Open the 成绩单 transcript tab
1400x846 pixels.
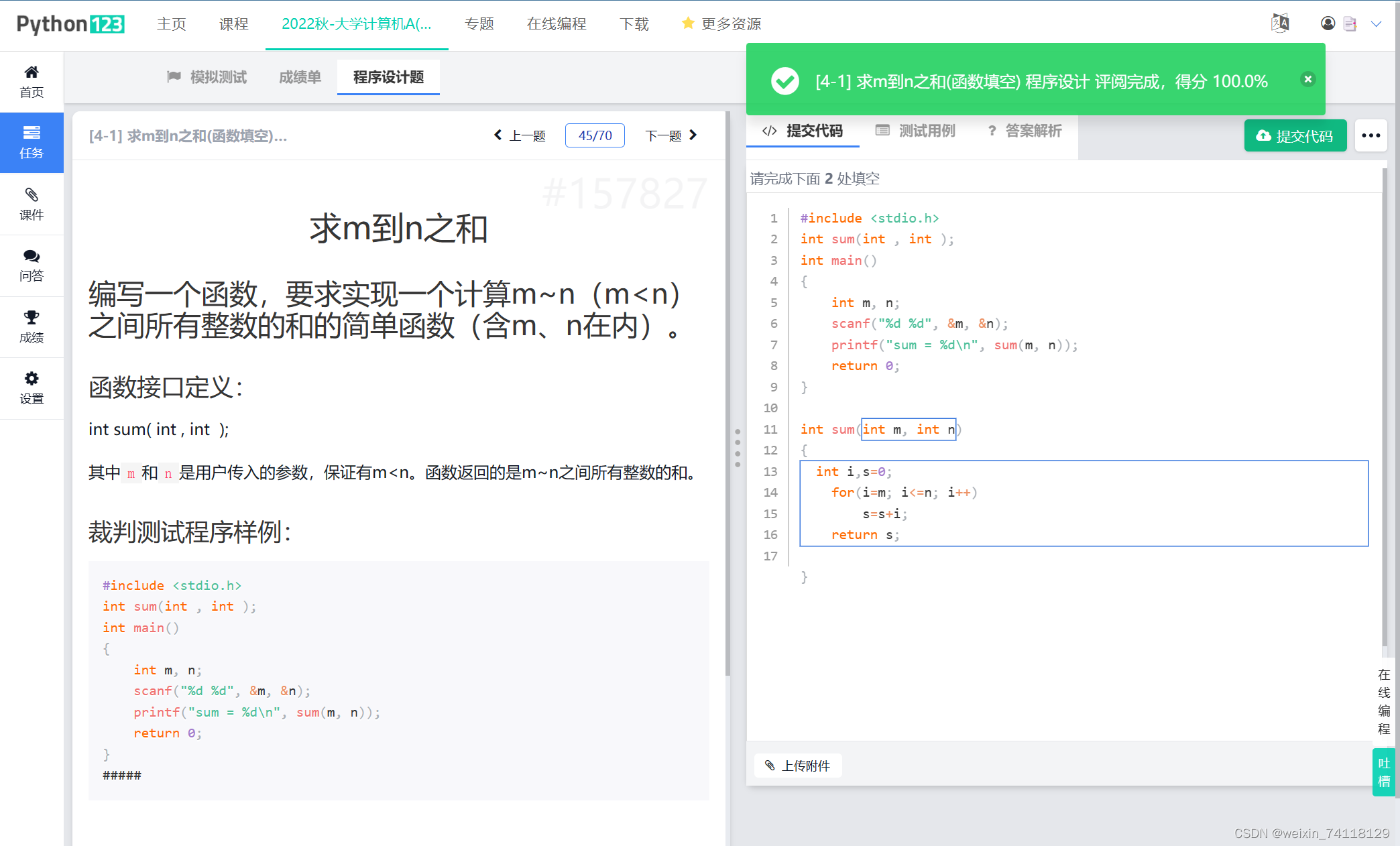[x=300, y=77]
